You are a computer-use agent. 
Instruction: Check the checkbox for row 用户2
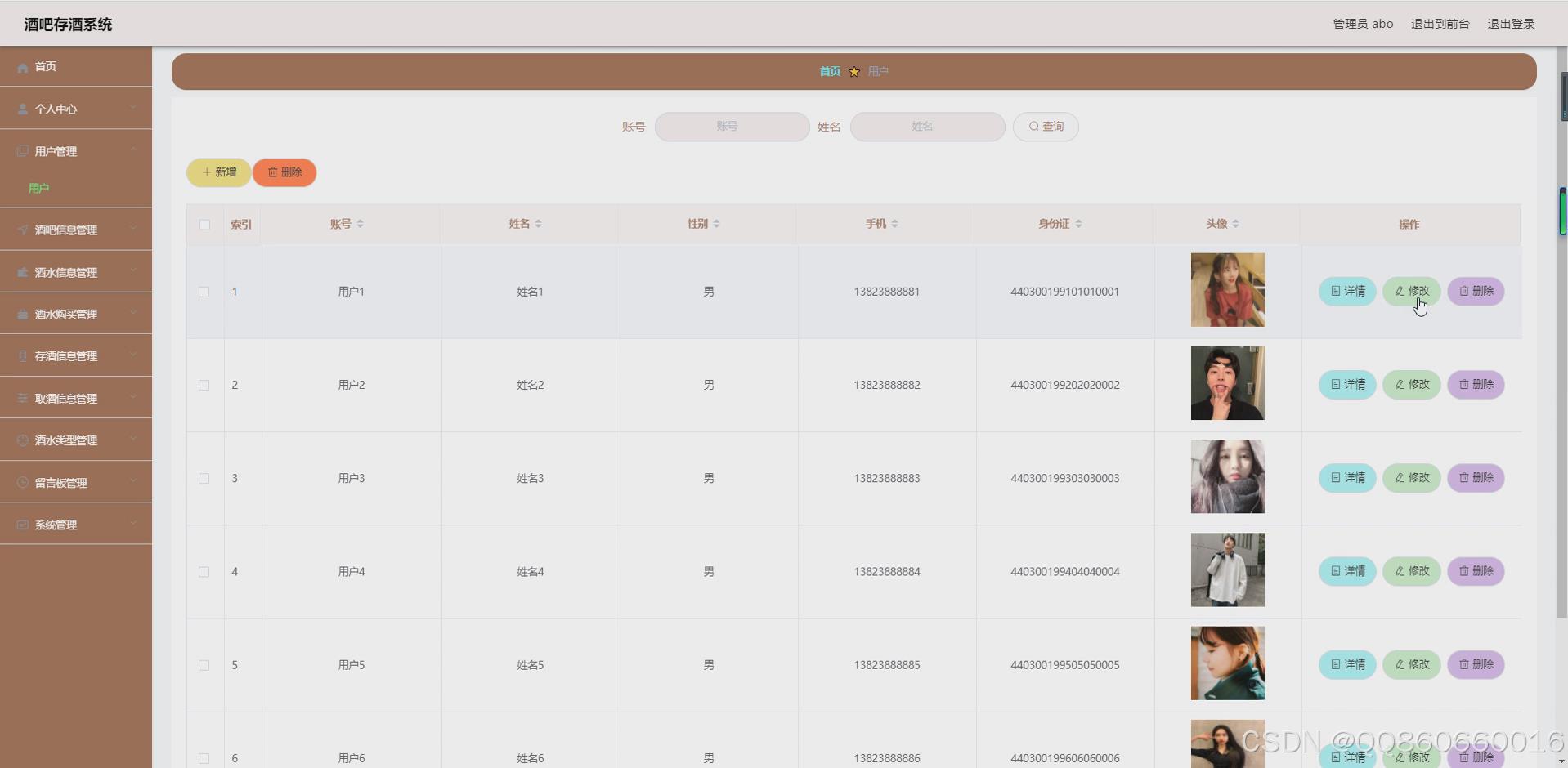[x=204, y=385]
